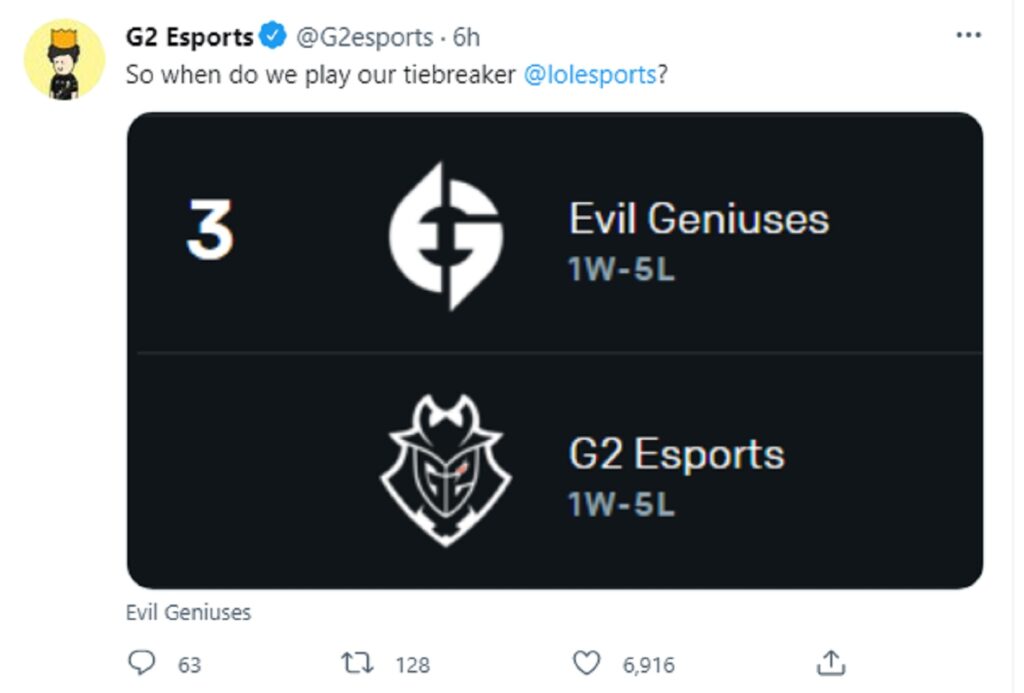Image resolution: width=1024 pixels, height=693 pixels.
Task: Click the G2 Esports display name
Action: 189,38
